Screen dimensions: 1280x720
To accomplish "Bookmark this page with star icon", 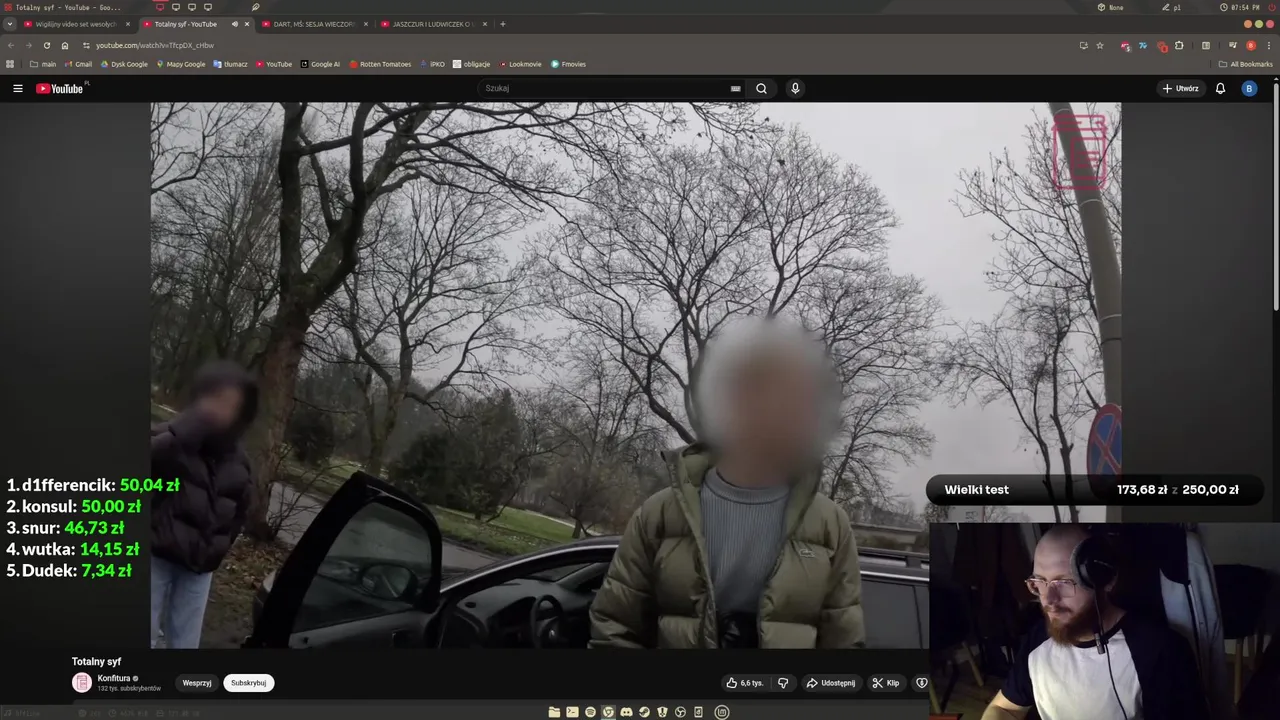I will point(1100,45).
